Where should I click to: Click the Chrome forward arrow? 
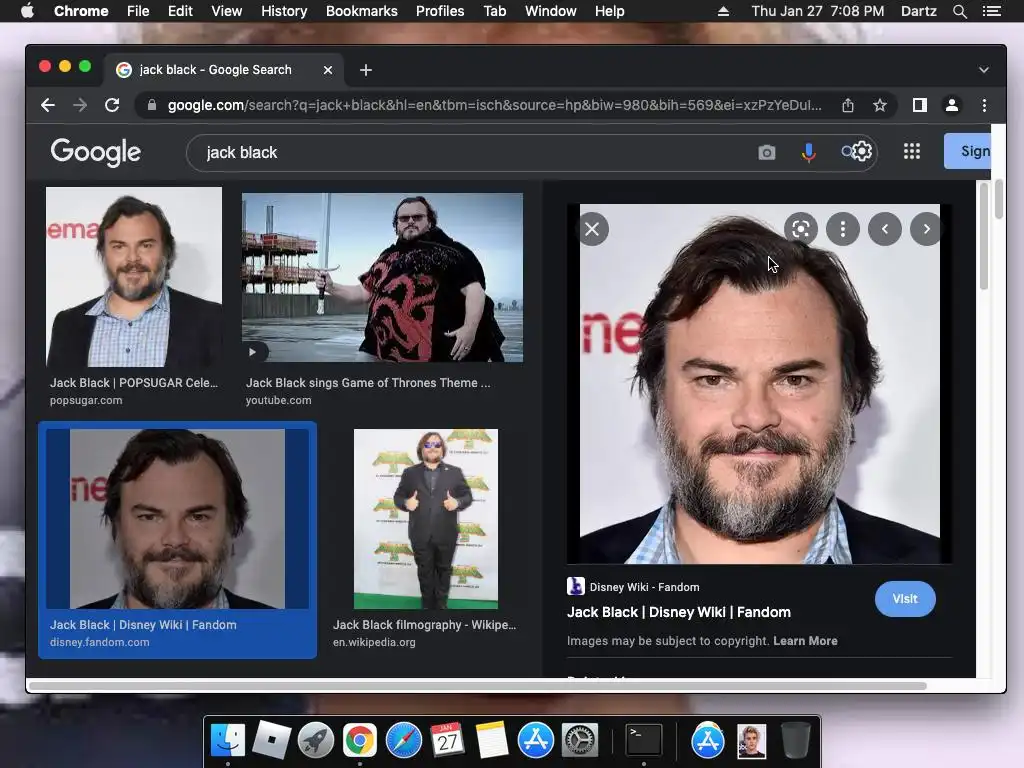[x=80, y=105]
